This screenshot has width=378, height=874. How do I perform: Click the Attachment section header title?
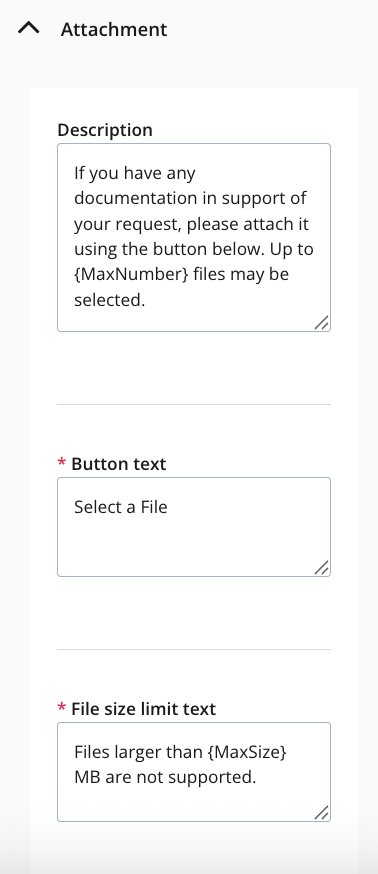pyautogui.click(x=114, y=29)
